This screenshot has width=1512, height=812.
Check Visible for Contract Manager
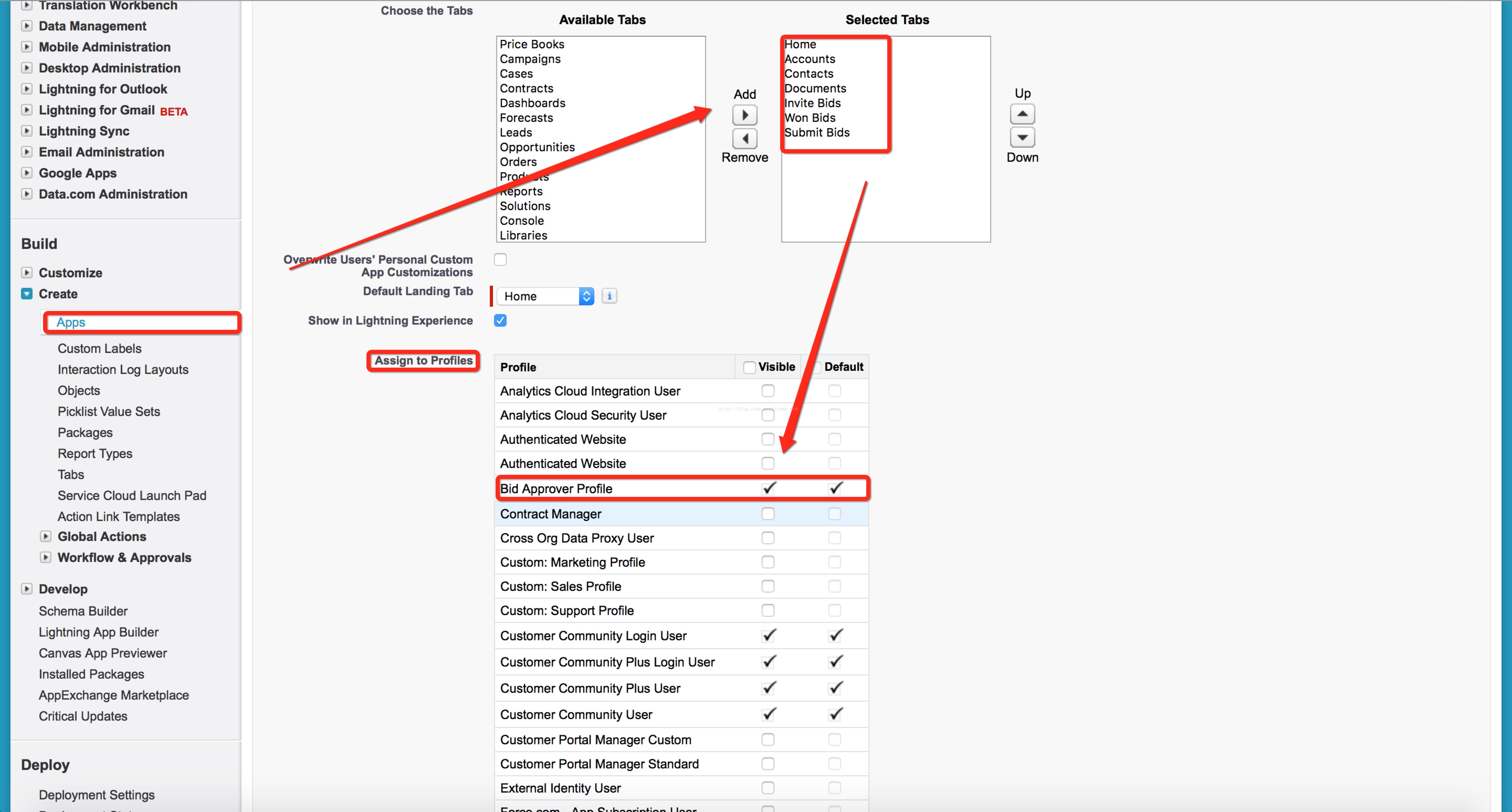point(768,514)
